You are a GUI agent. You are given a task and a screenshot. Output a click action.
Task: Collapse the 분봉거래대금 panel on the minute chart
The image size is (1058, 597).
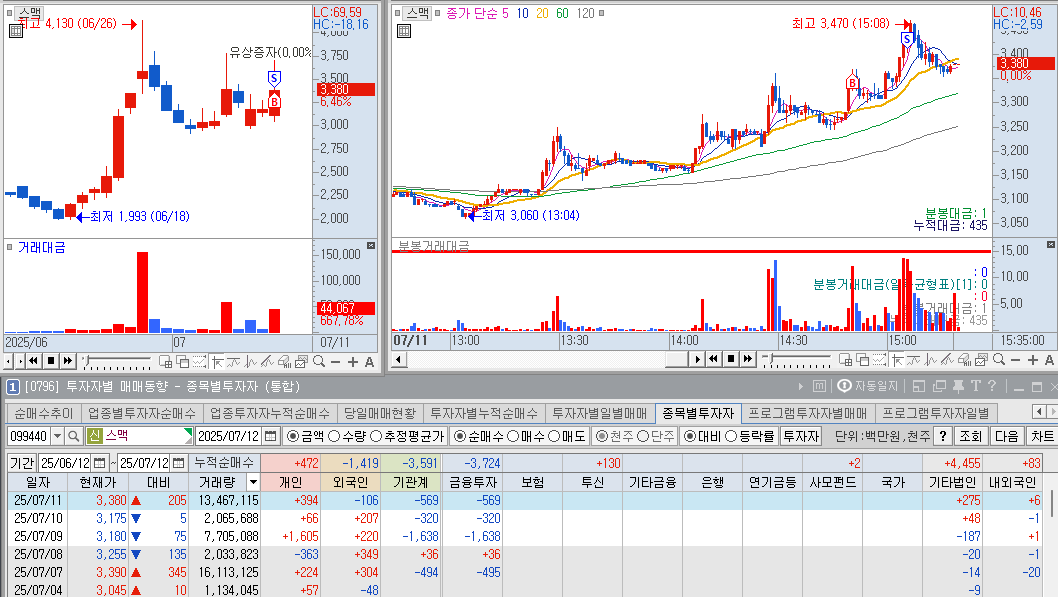coord(1051,244)
